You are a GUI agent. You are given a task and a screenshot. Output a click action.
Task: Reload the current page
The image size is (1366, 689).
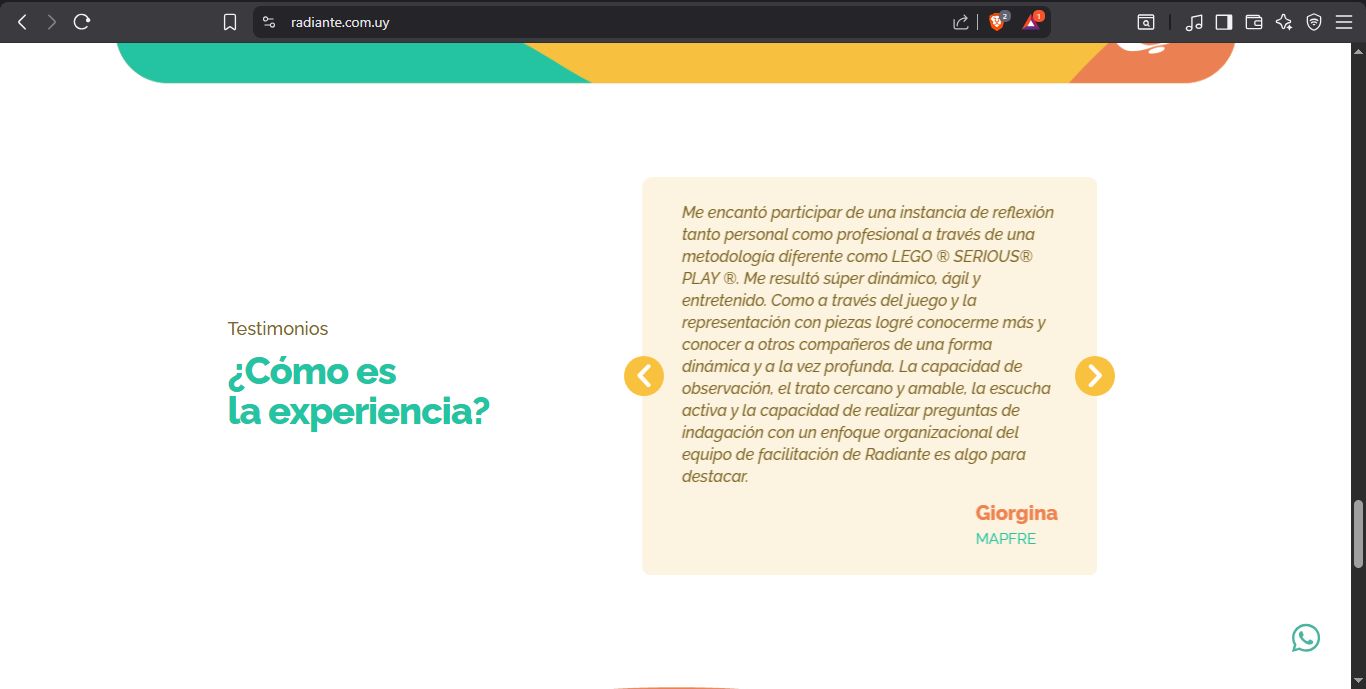pyautogui.click(x=82, y=22)
